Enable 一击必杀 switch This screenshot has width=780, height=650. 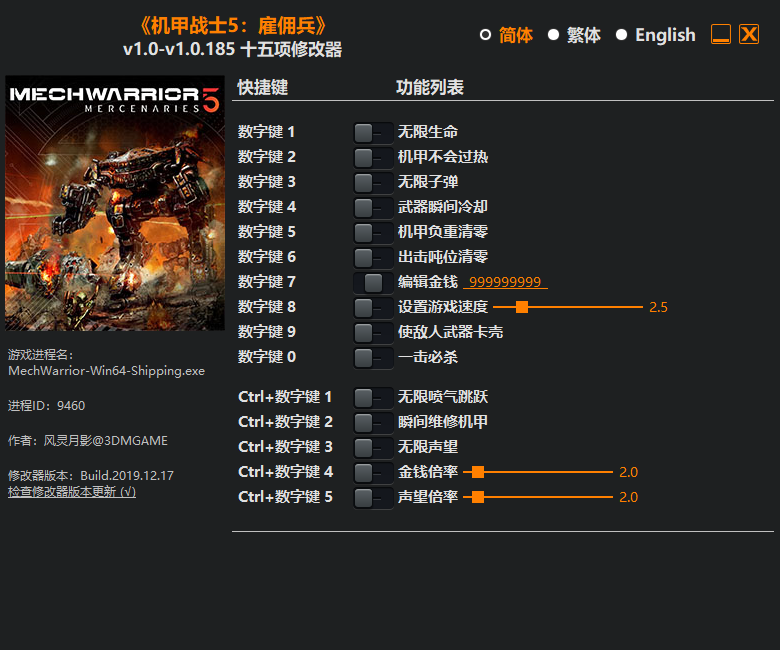373,357
